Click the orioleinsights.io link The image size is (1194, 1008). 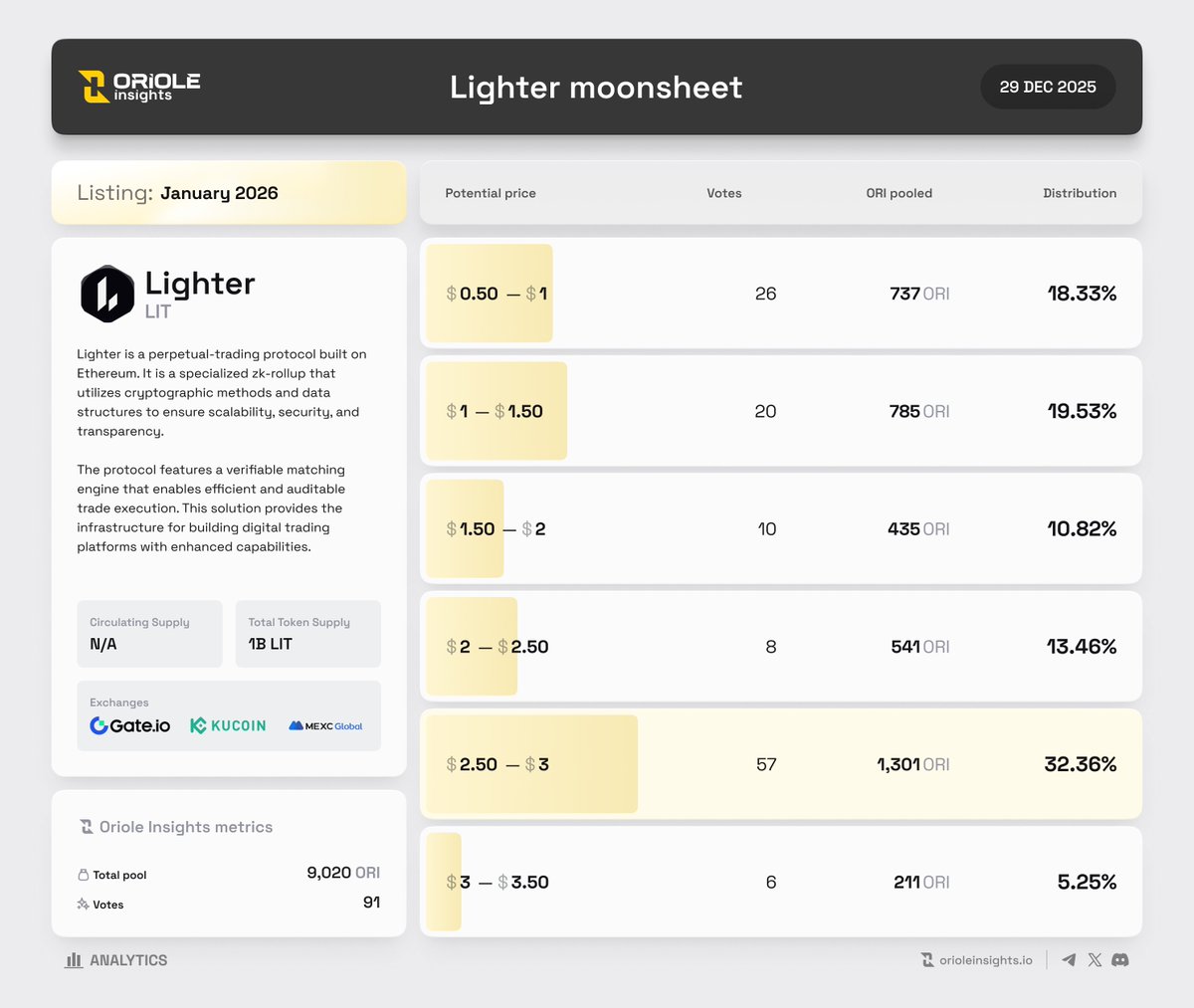tap(978, 959)
